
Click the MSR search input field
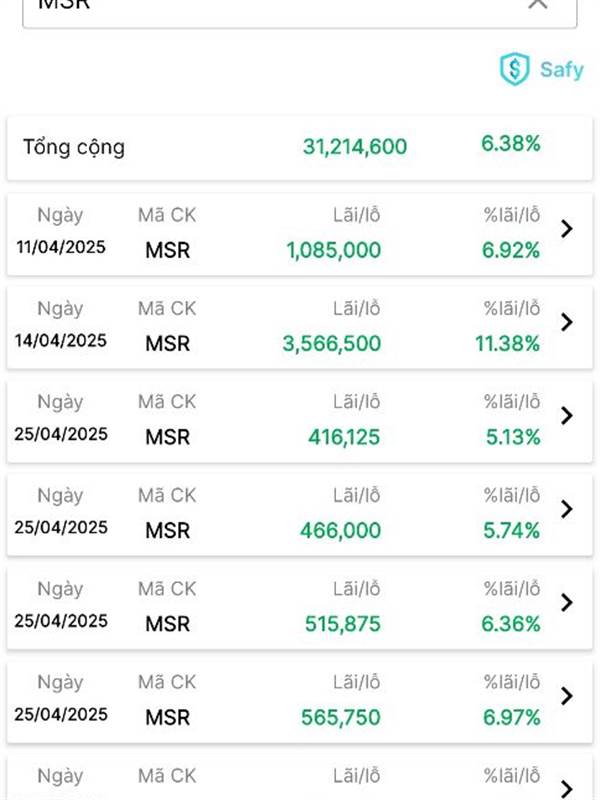pyautogui.click(x=300, y=12)
